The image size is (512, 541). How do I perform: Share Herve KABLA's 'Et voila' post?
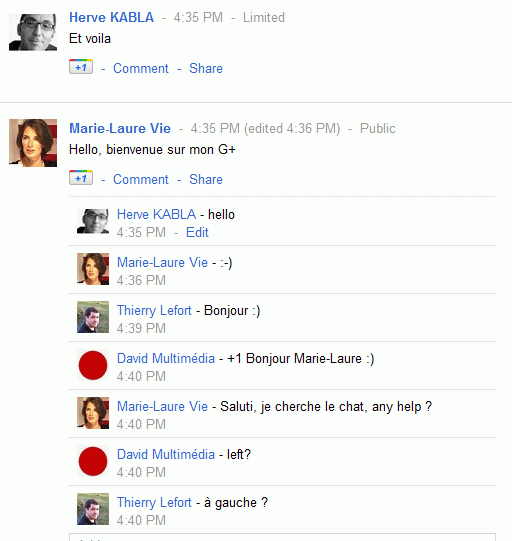point(206,68)
